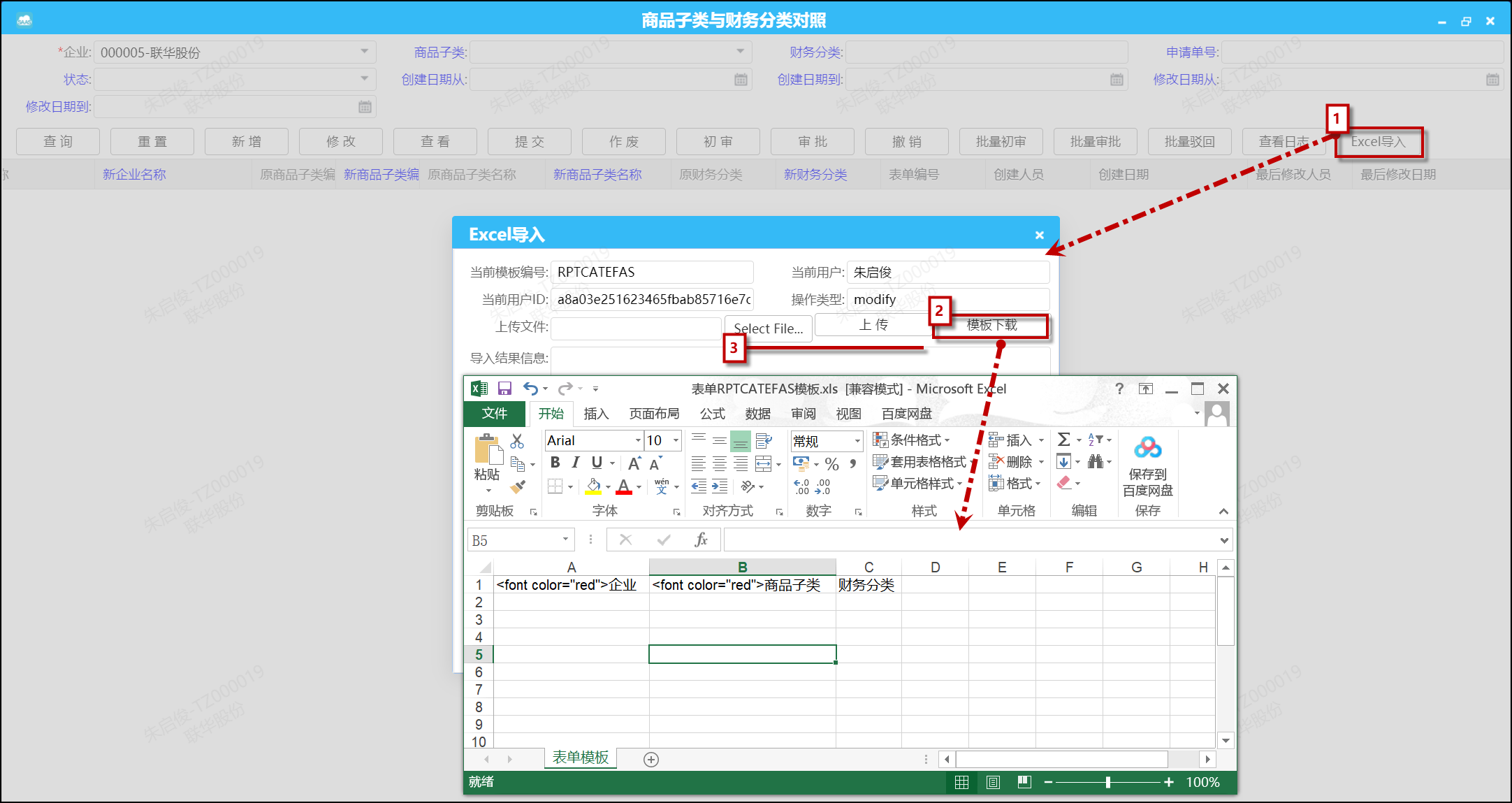The width and height of the screenshot is (1512, 803).
Task: Toggle Underline formatting
Action: point(597,463)
